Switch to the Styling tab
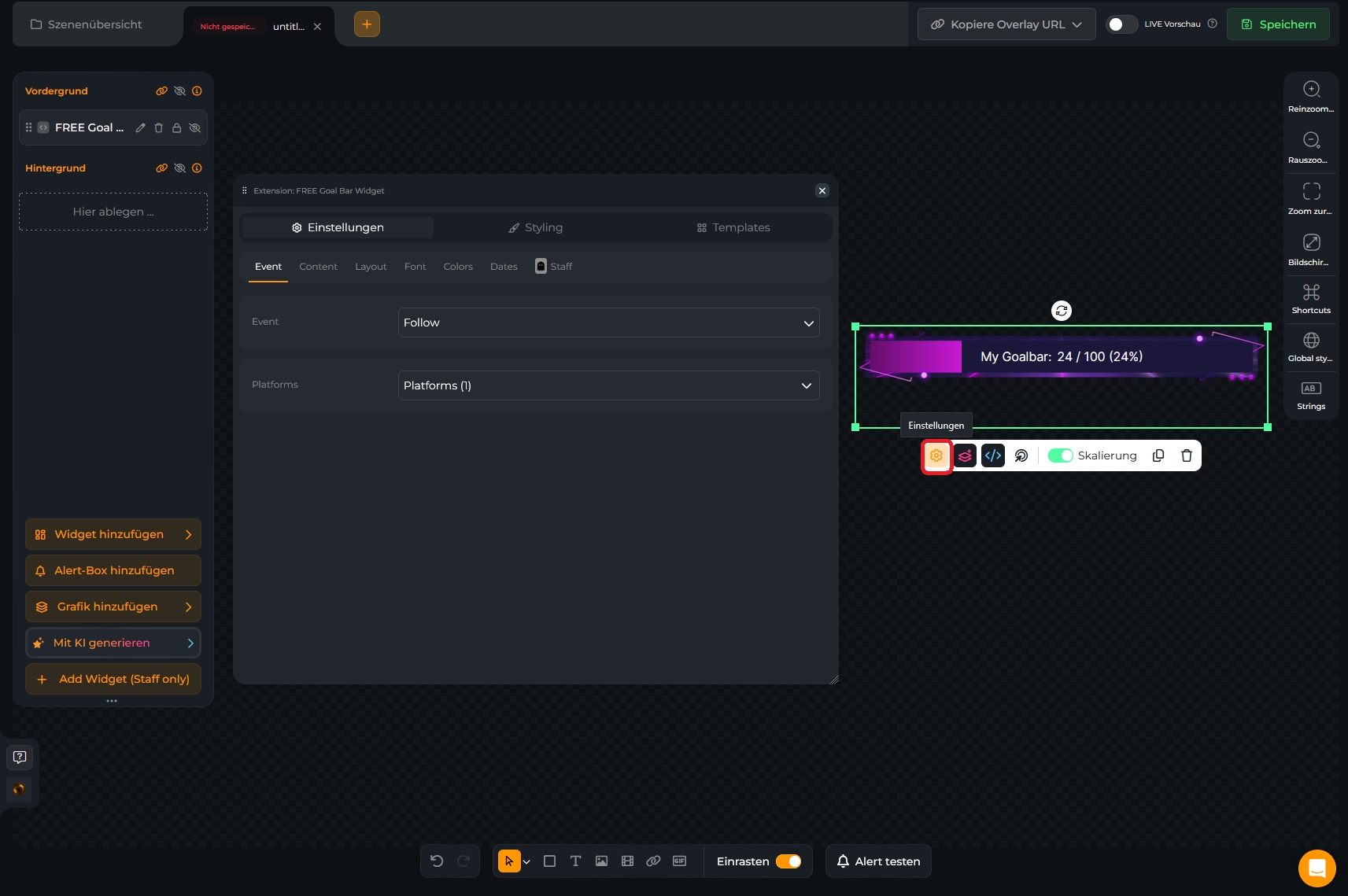Viewport: 1348px width, 896px height. tap(535, 227)
